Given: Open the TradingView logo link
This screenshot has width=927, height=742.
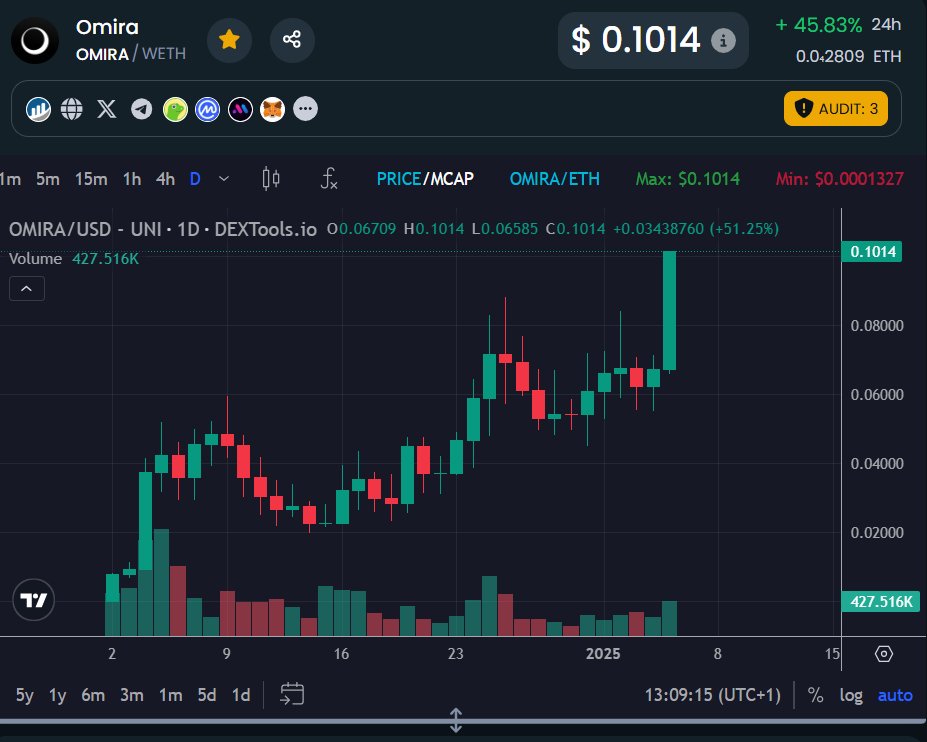Looking at the screenshot, I should click(x=34, y=600).
